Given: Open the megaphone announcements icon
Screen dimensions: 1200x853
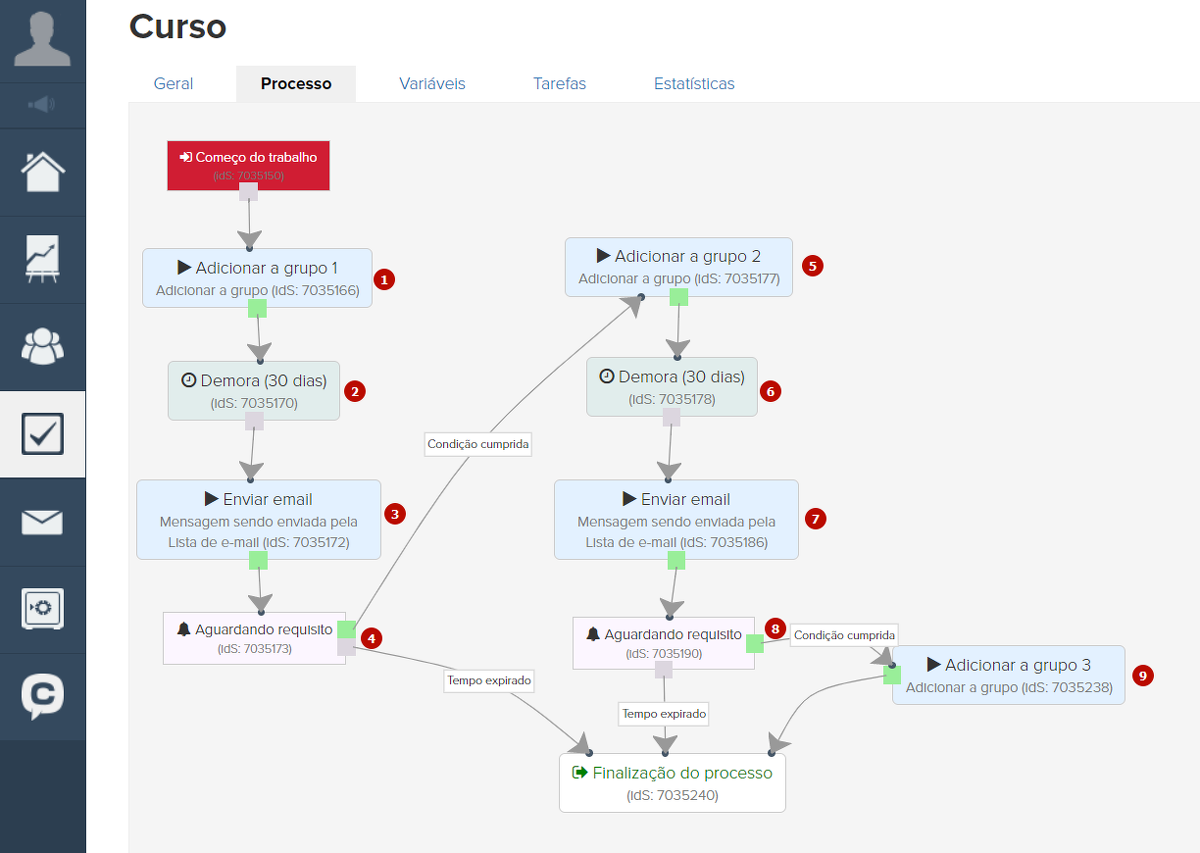Looking at the screenshot, I should 42,105.
